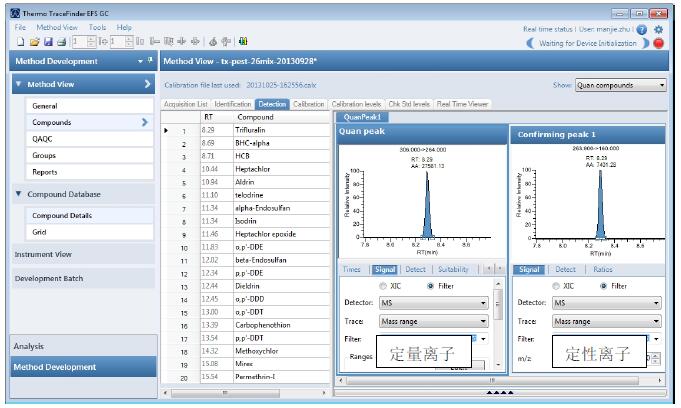Open the Show Quan compounds dropdown
Screen dimensions: 681x408
[x=621, y=86]
